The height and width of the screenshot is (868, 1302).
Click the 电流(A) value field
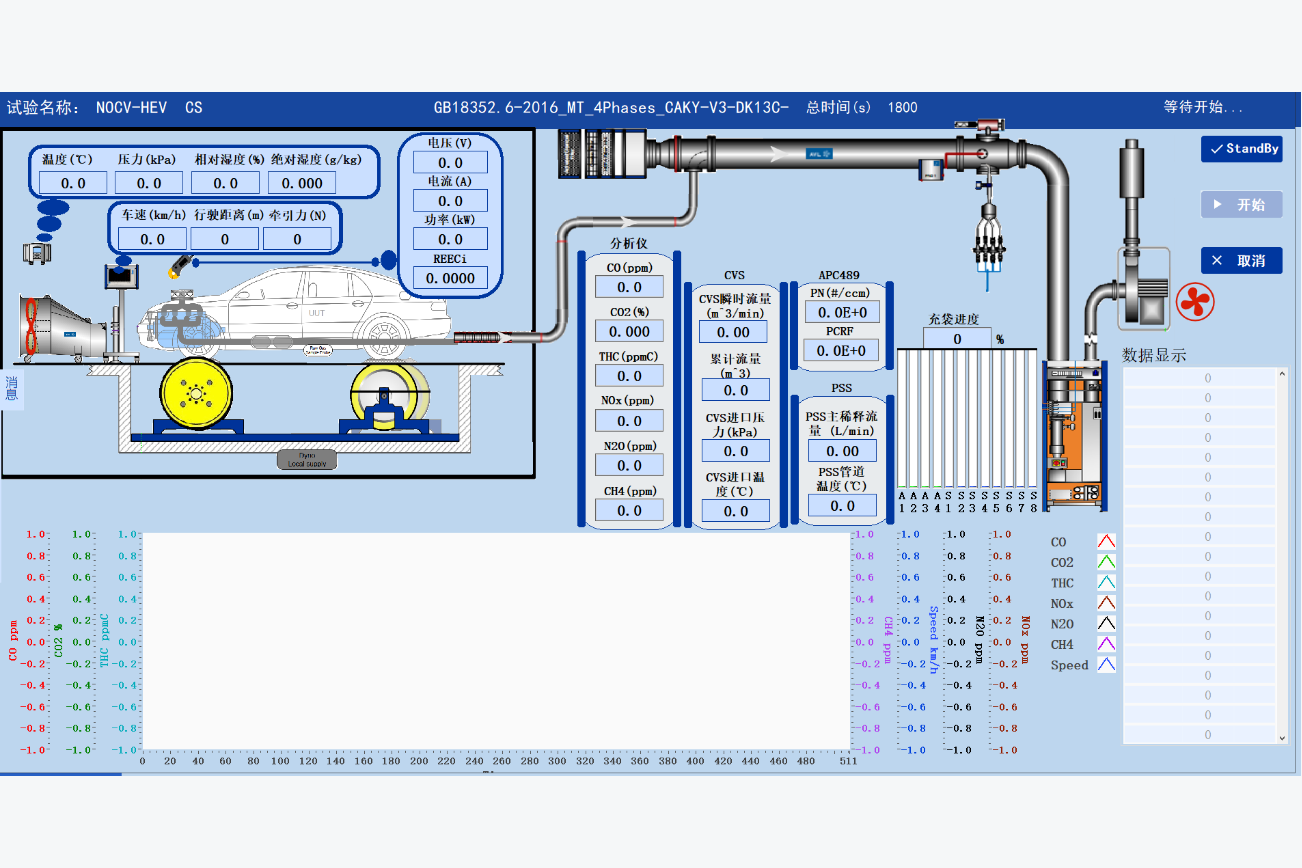click(x=450, y=200)
